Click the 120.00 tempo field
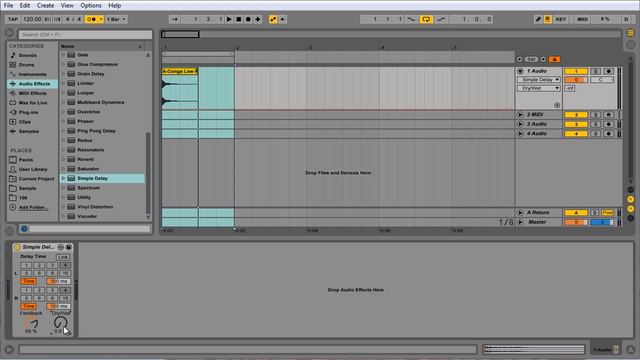This screenshot has height=360, width=640. (x=32, y=19)
